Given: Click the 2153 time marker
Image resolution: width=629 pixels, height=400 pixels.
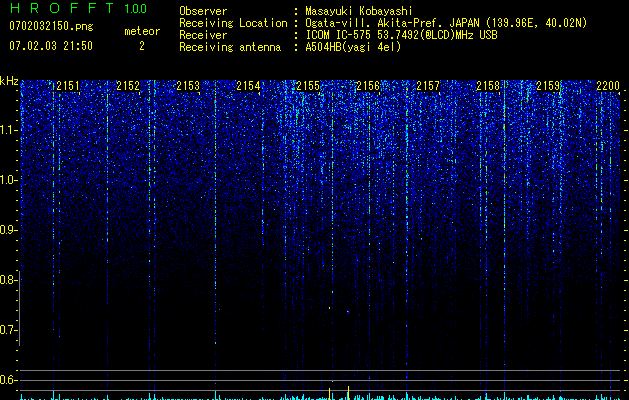Looking at the screenshot, I should 188,86.
